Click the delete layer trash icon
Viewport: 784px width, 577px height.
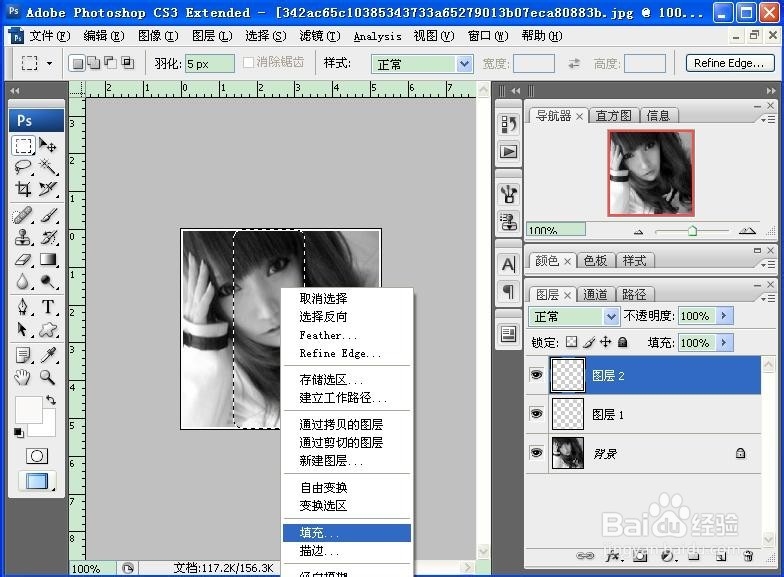coord(748,556)
